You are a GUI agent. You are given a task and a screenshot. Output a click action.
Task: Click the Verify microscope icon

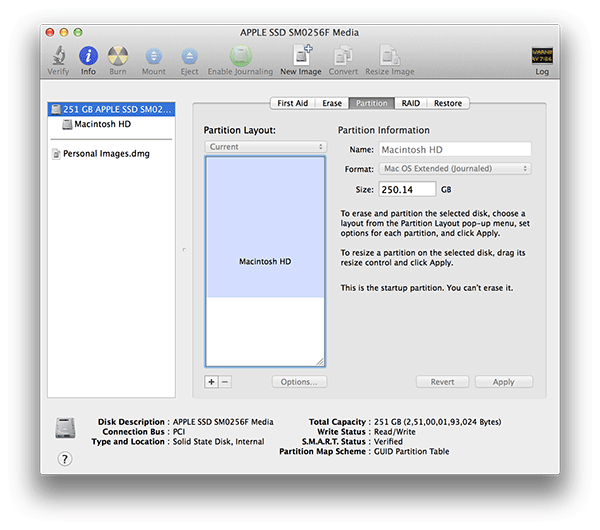[x=59, y=56]
